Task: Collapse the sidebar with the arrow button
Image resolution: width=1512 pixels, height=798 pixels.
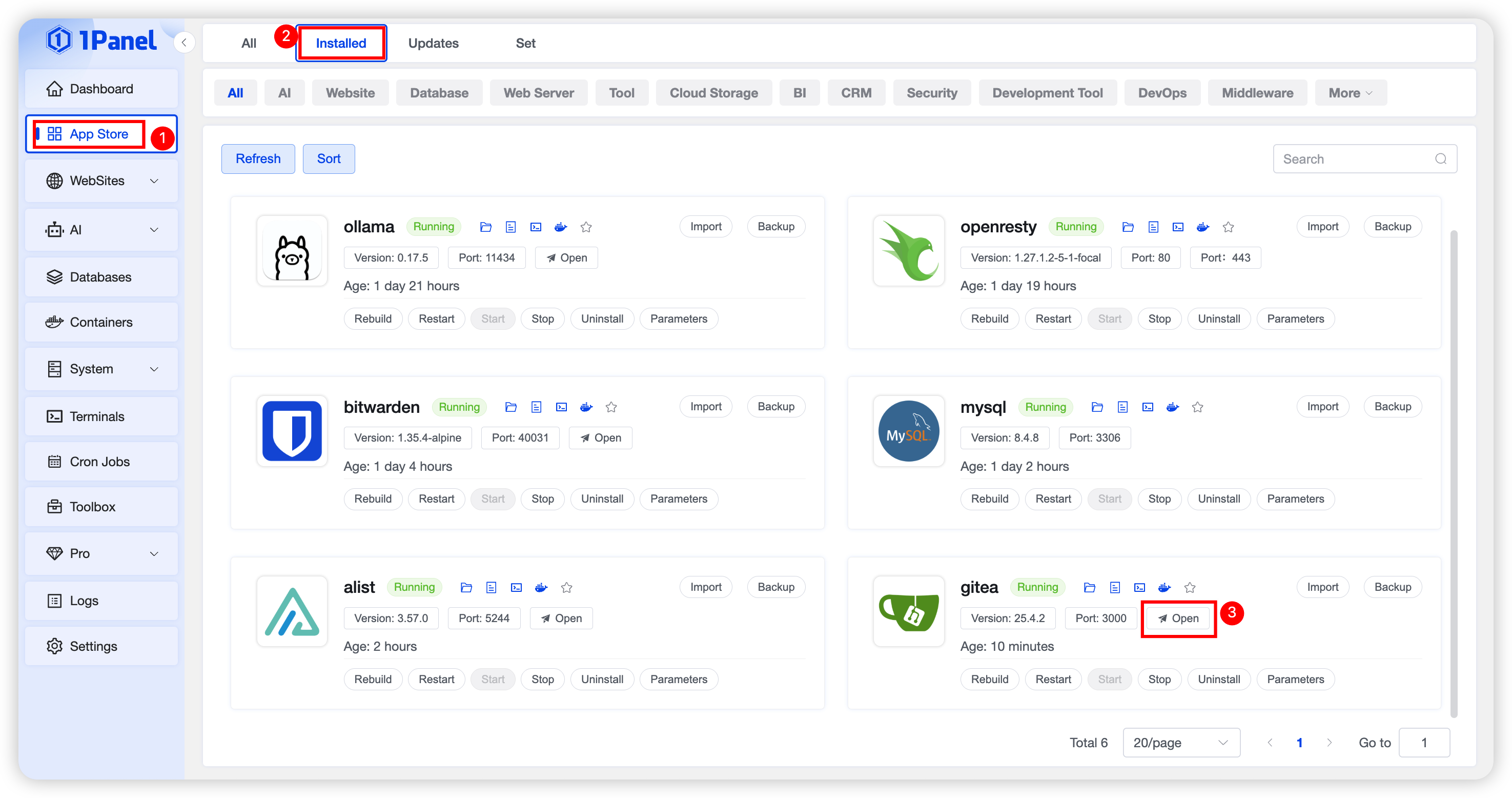Action: coord(183,42)
